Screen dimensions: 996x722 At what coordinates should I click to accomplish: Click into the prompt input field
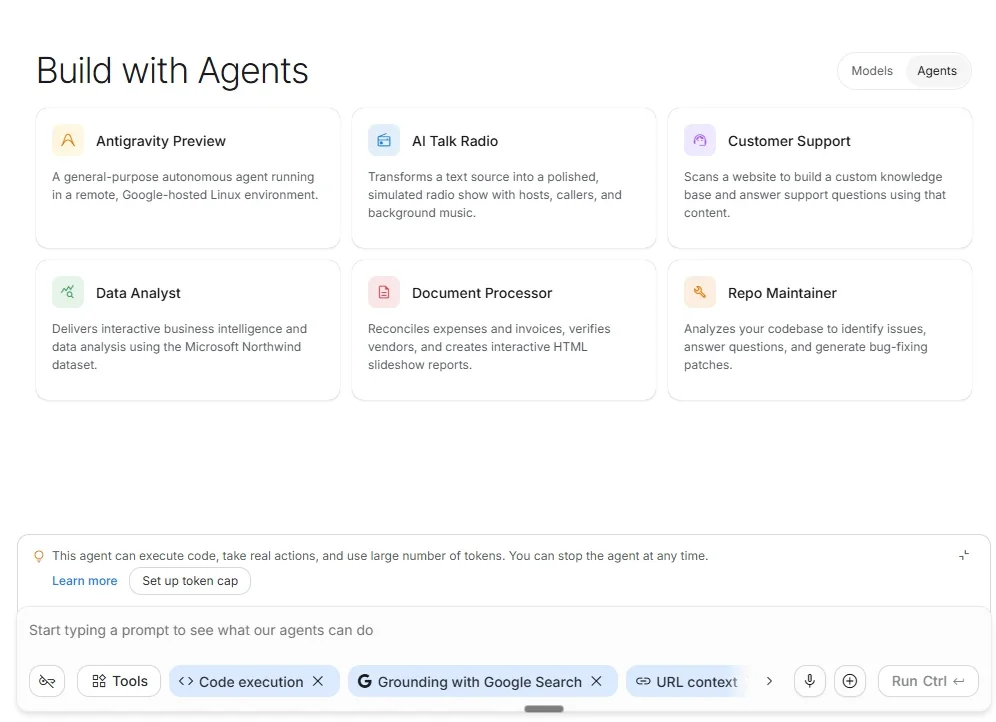click(502, 631)
